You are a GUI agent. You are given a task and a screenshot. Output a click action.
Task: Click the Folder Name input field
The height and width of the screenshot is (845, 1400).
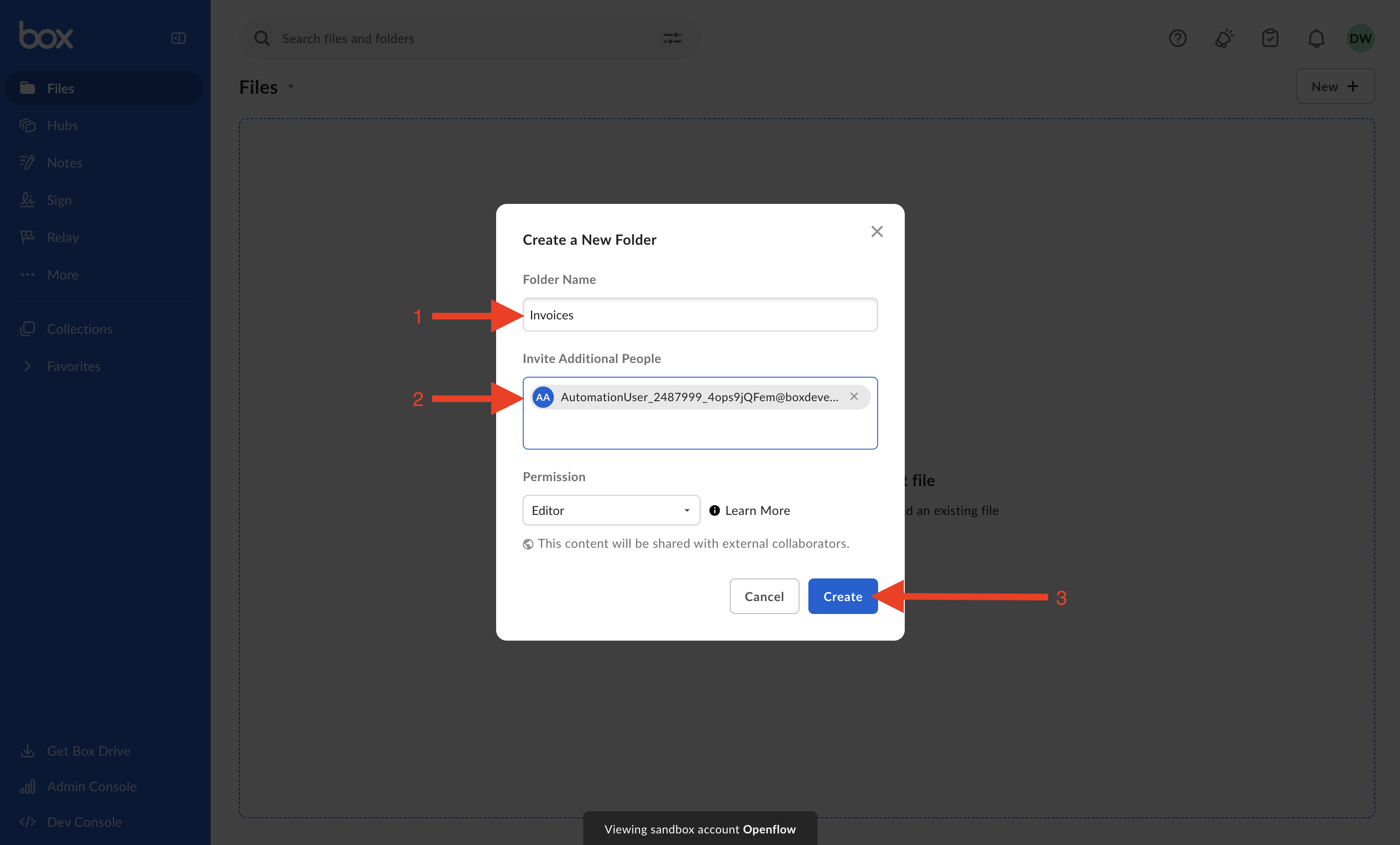(x=700, y=315)
